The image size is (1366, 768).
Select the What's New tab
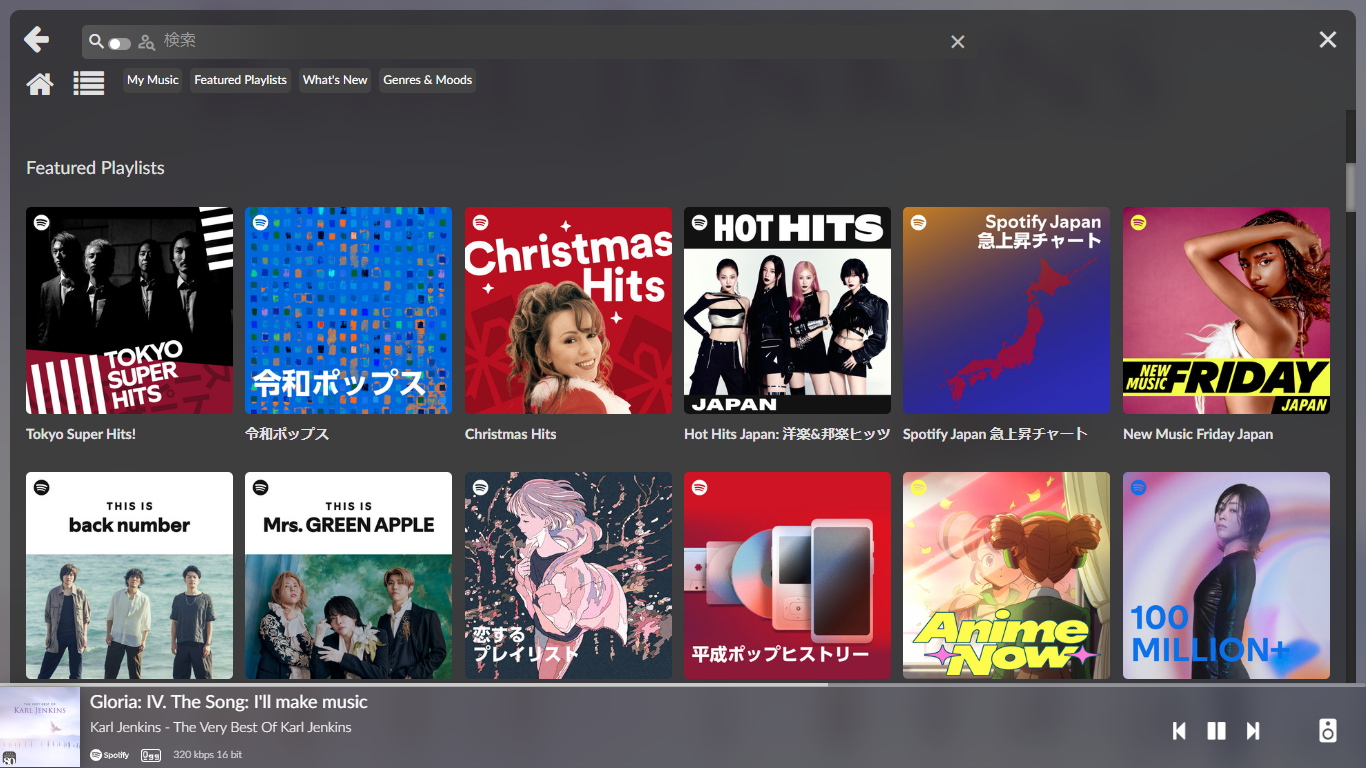click(335, 80)
